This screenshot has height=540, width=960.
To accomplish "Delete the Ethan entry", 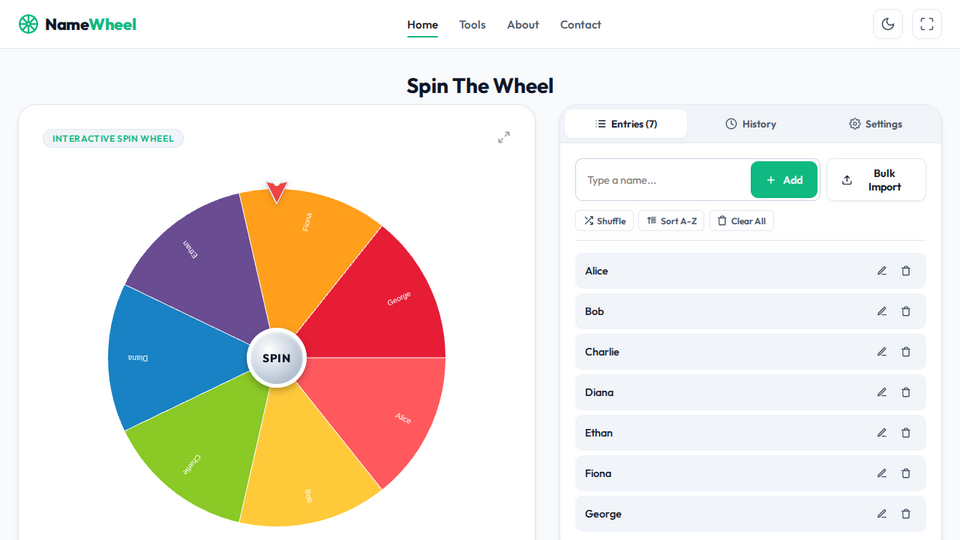I will (x=906, y=433).
